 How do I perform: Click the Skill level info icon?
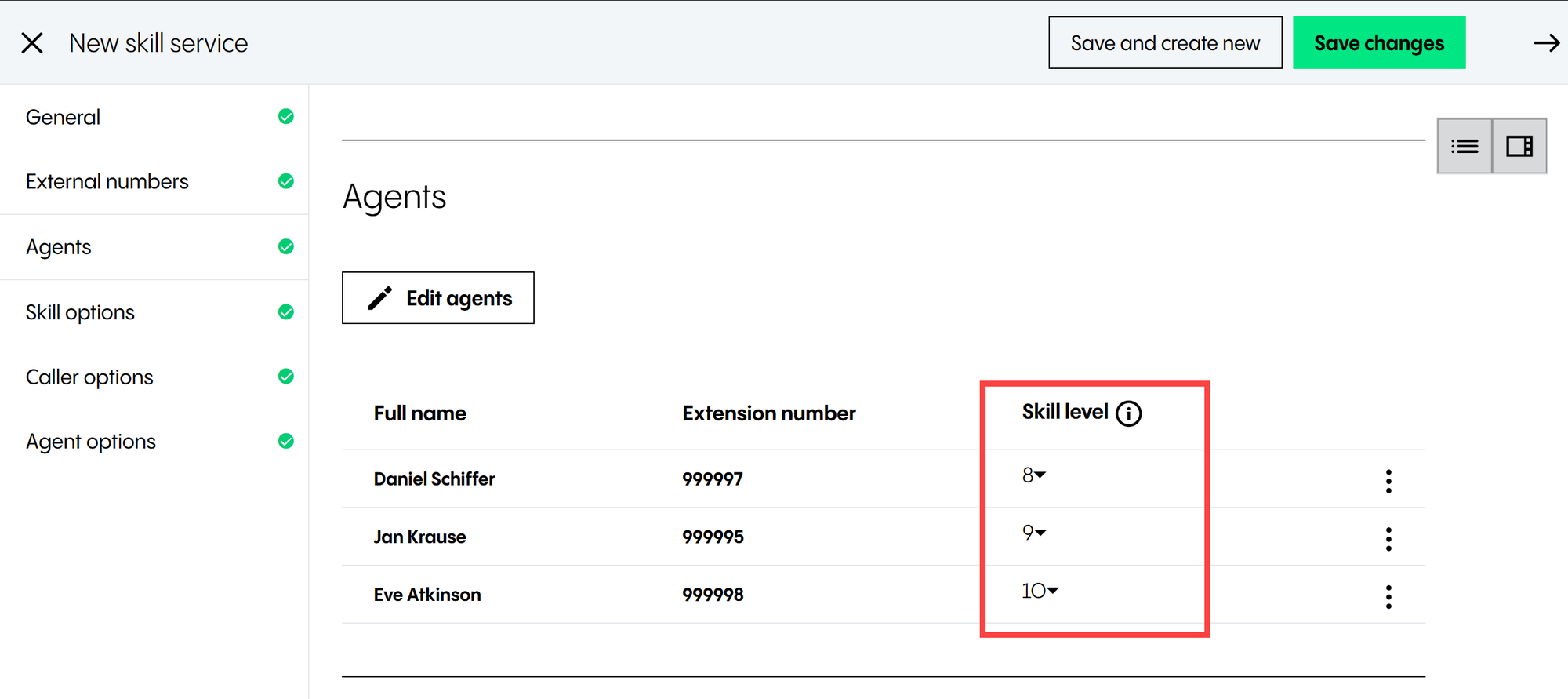point(1128,413)
